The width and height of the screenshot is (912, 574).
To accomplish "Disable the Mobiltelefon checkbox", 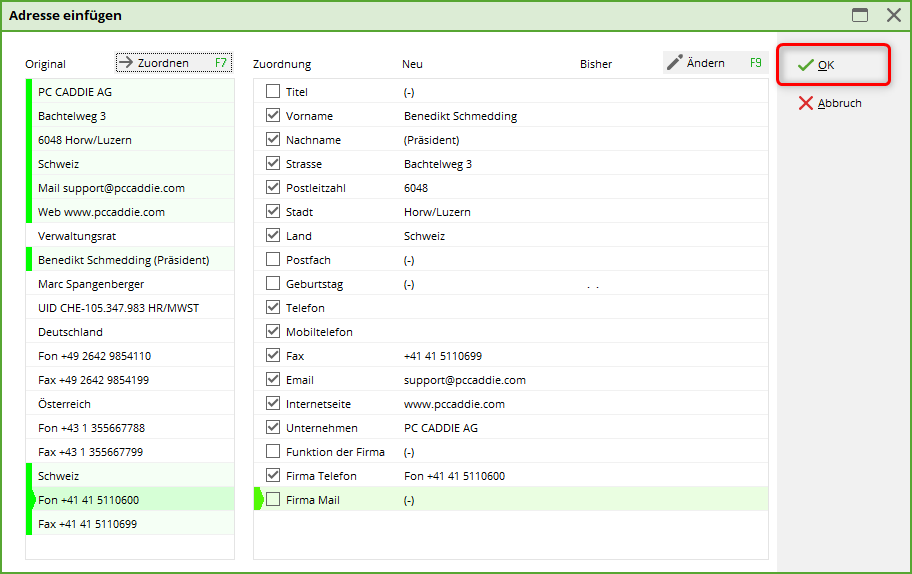I will [273, 332].
